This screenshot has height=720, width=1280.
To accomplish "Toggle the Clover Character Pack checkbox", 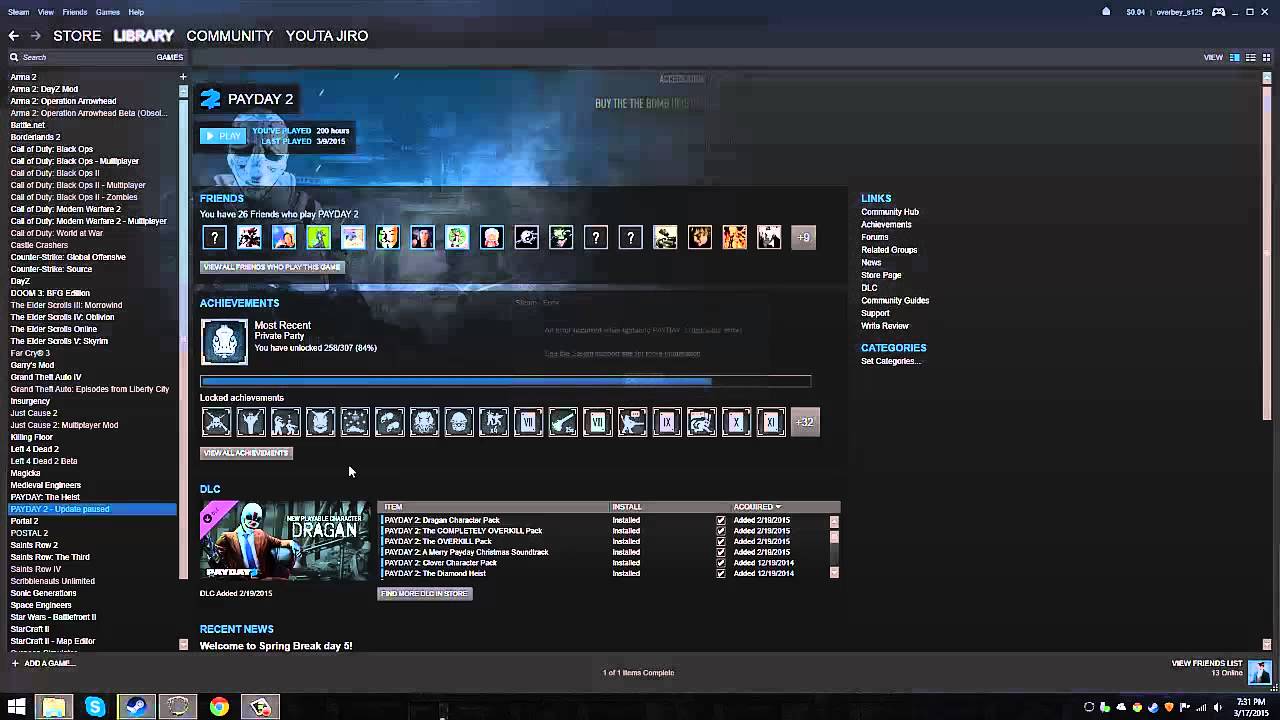I will coord(721,563).
